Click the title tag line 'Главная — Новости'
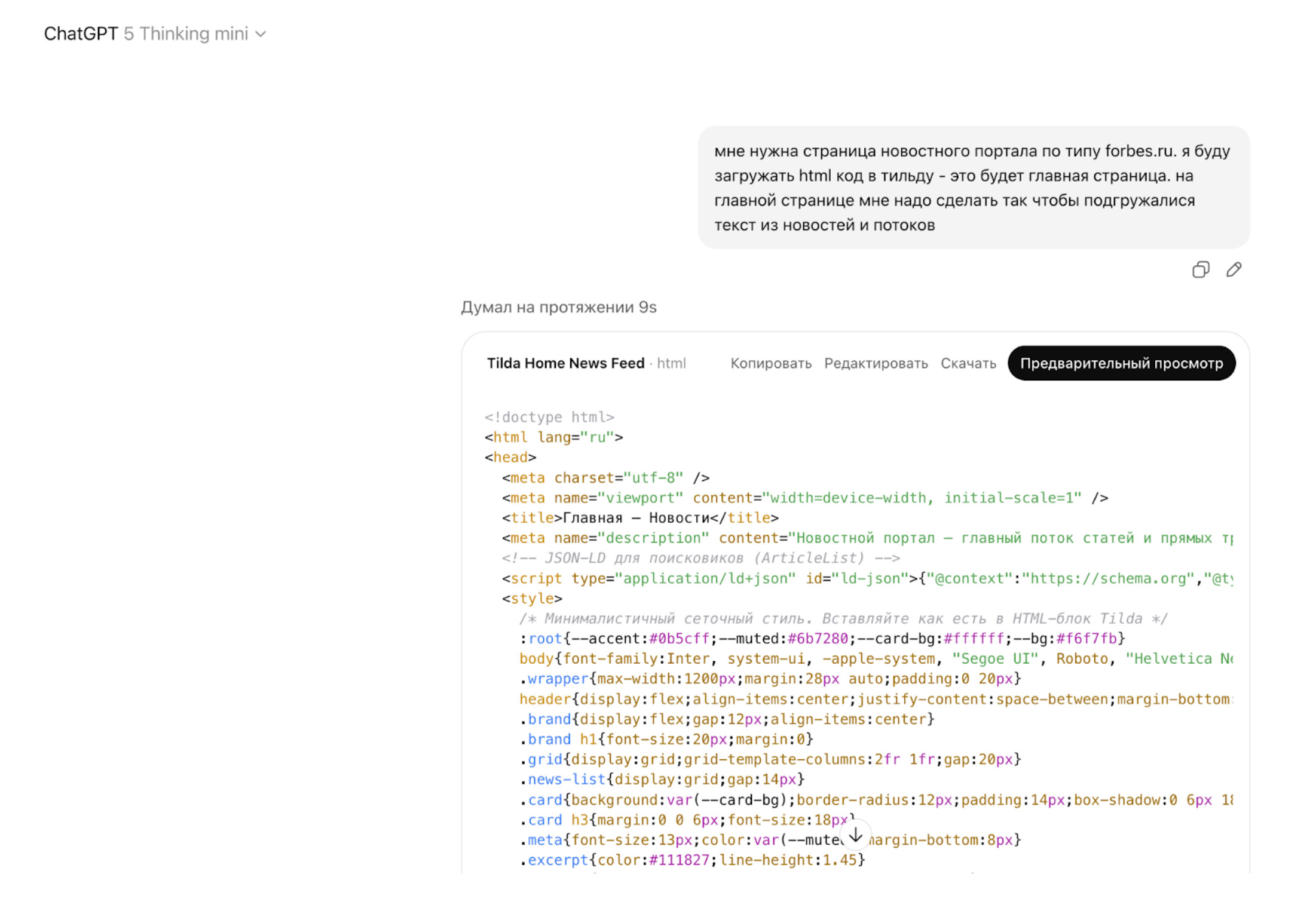 pyautogui.click(x=640, y=518)
